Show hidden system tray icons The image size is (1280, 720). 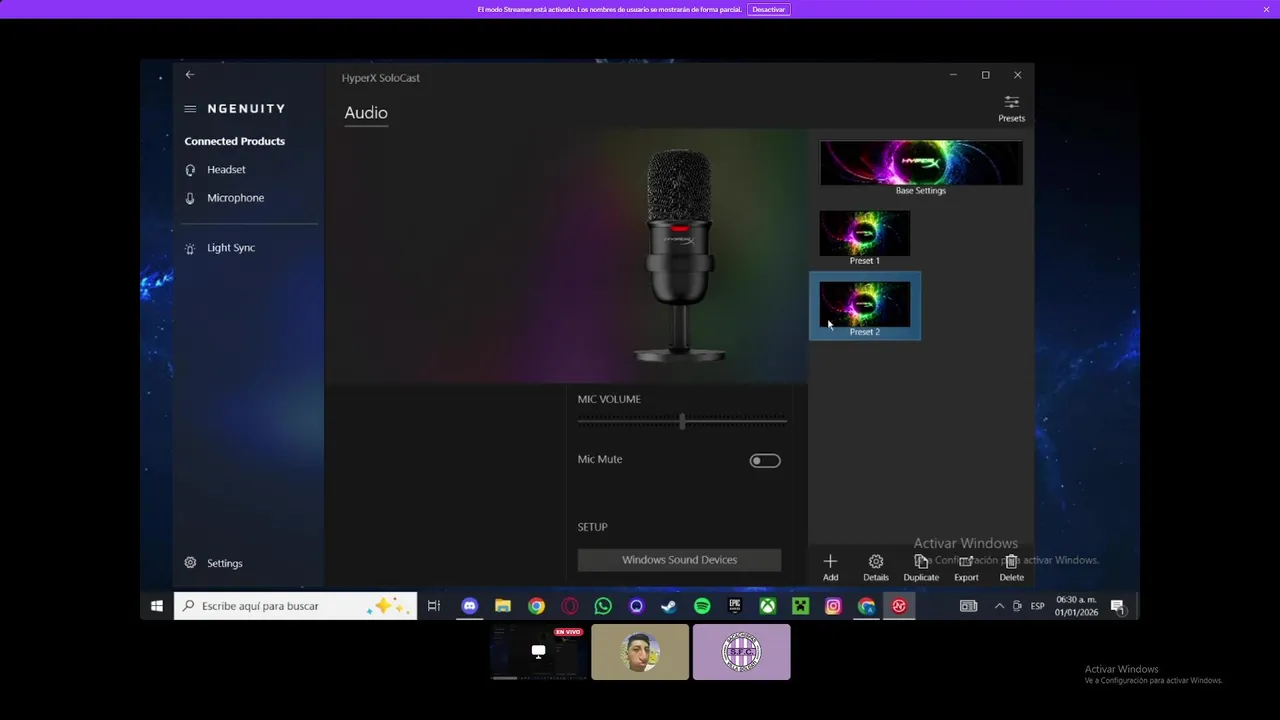999,606
